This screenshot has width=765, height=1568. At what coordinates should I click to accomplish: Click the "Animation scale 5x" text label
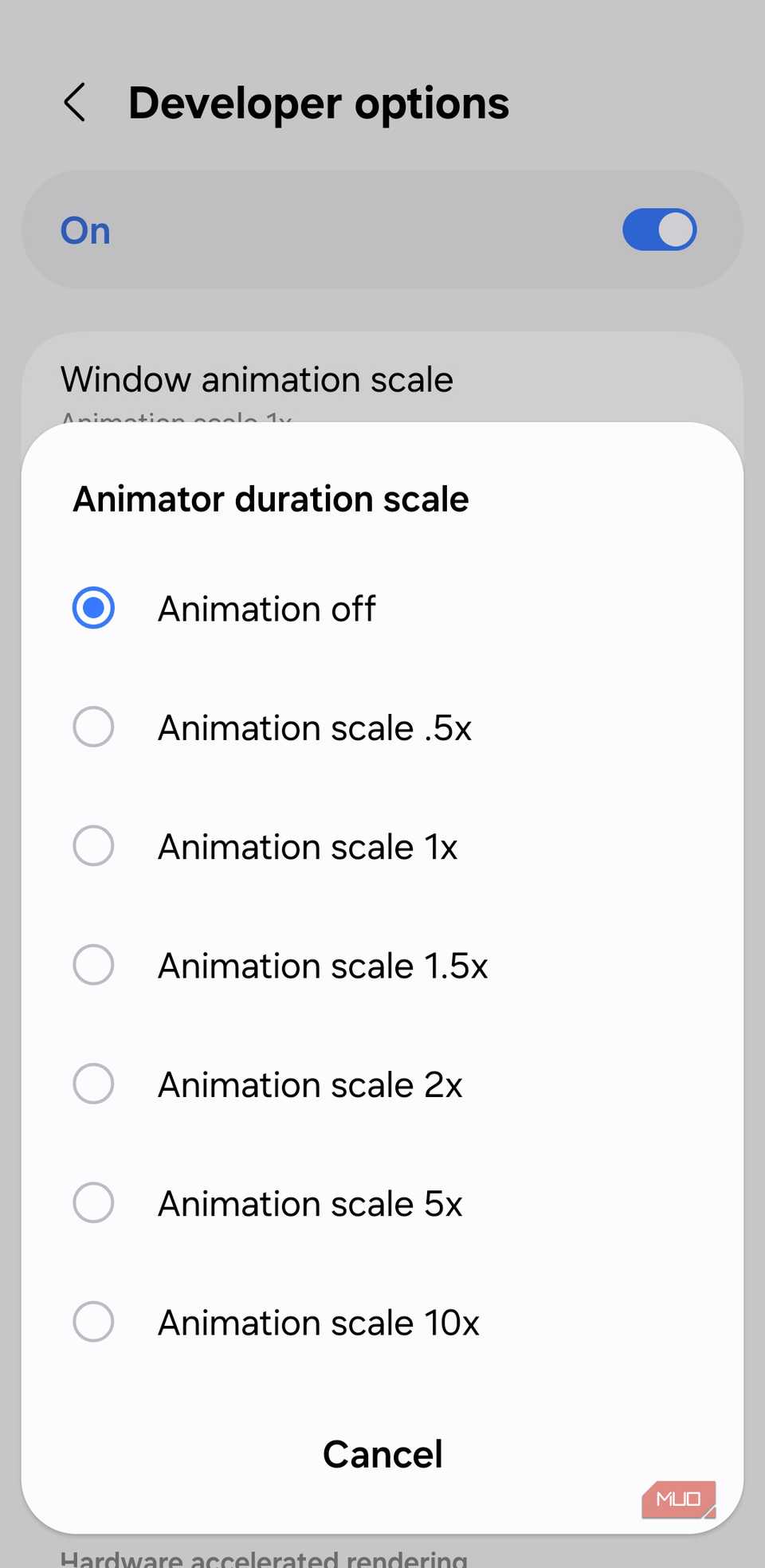coord(310,1204)
